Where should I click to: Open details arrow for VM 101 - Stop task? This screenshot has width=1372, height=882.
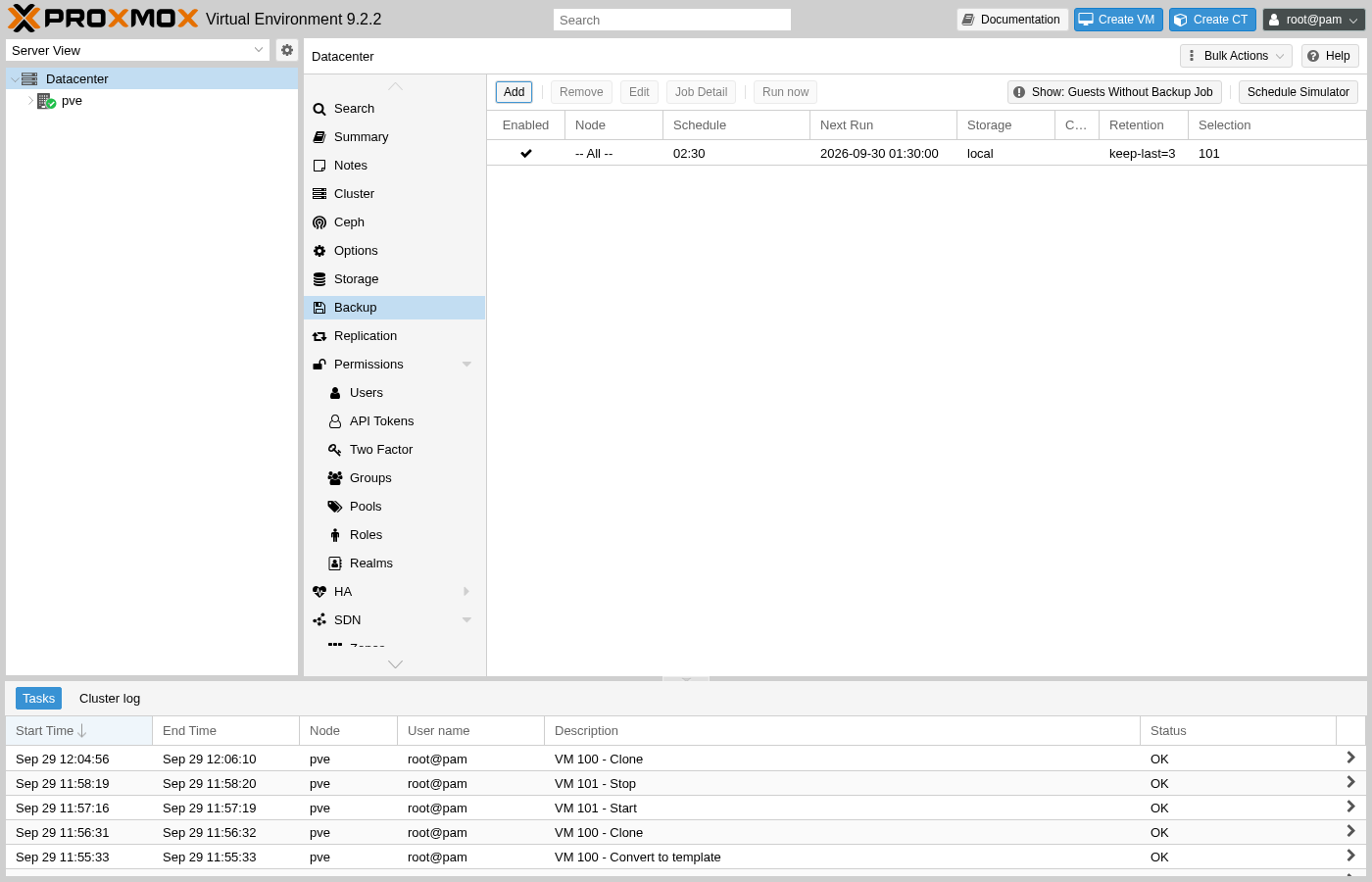1350,783
